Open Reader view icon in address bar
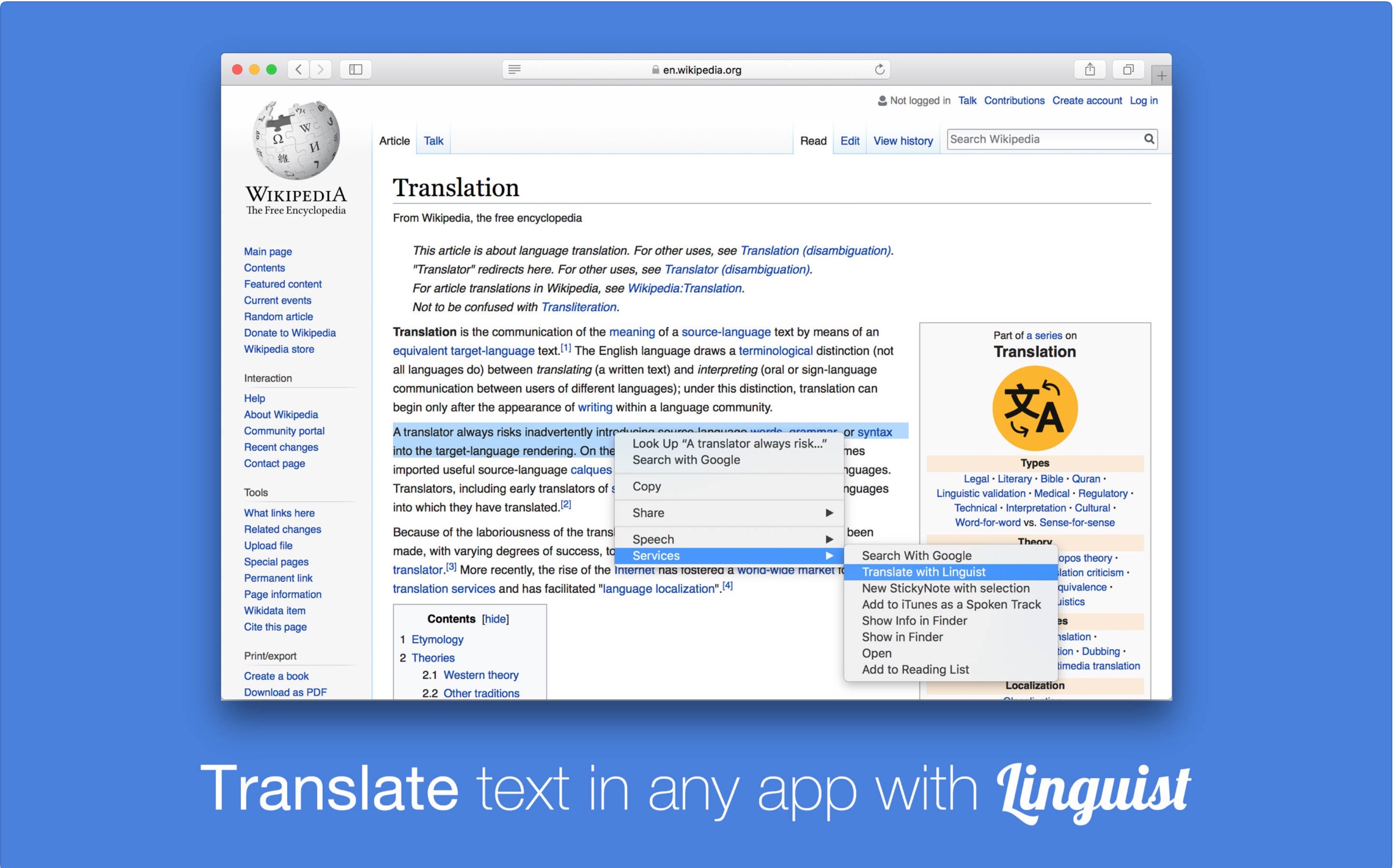The width and height of the screenshot is (1396, 868). click(515, 69)
